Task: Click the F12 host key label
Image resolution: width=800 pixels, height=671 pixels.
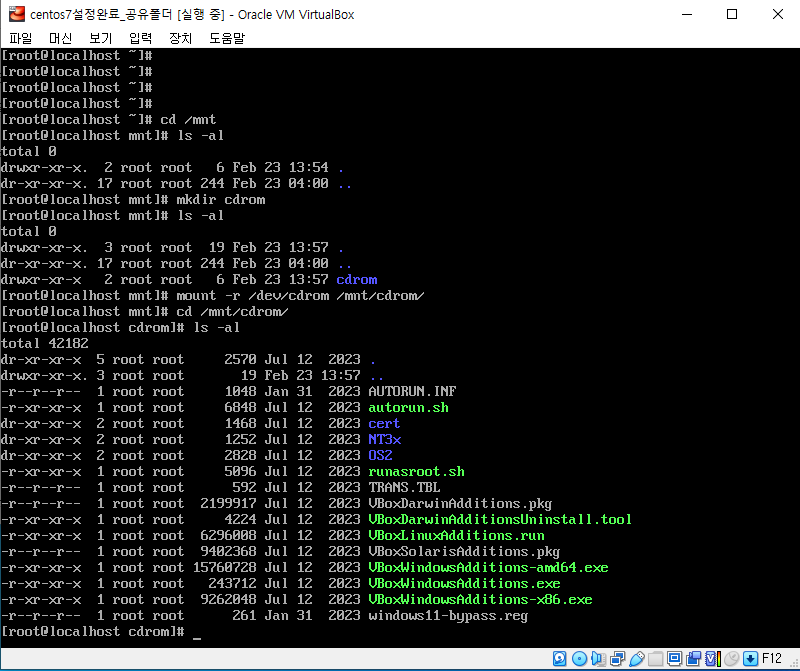Action: 772,659
